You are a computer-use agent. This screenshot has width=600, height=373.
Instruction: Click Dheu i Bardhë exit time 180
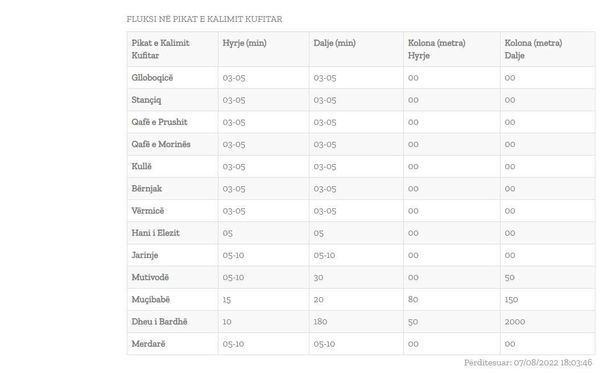pyautogui.click(x=320, y=322)
